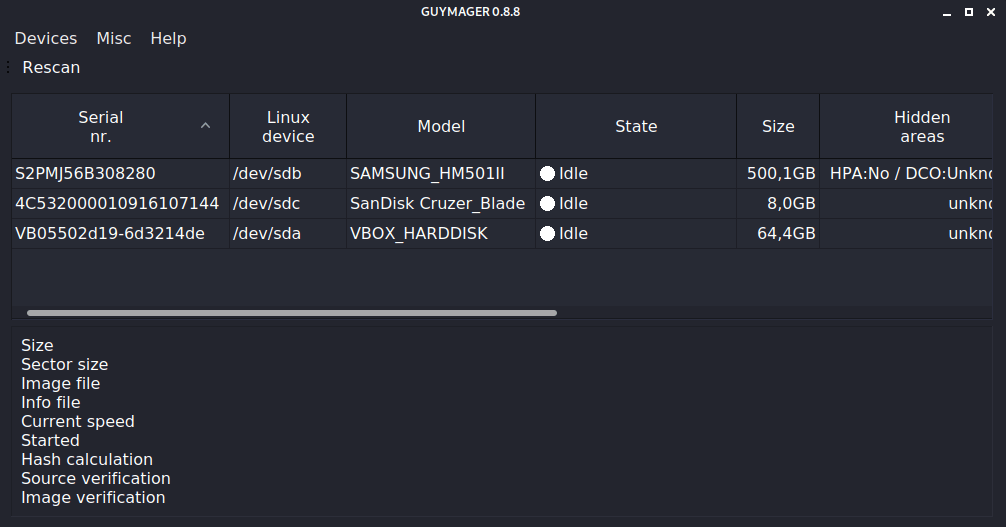Click the idle state indicator for /dev/sdb
This screenshot has width=1006, height=527.
click(547, 174)
